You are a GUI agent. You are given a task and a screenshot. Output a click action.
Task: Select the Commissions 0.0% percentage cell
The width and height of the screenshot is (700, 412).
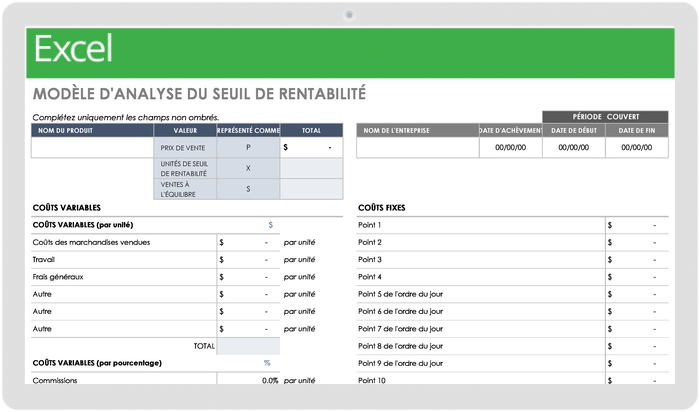pyautogui.click(x=247, y=381)
